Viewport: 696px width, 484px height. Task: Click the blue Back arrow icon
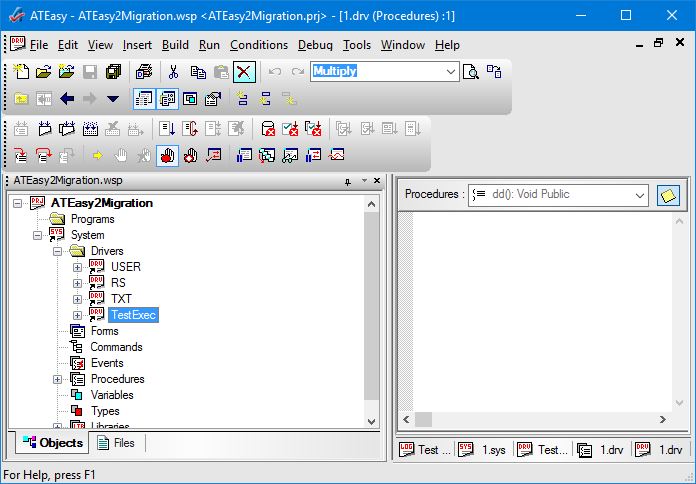click(67, 99)
